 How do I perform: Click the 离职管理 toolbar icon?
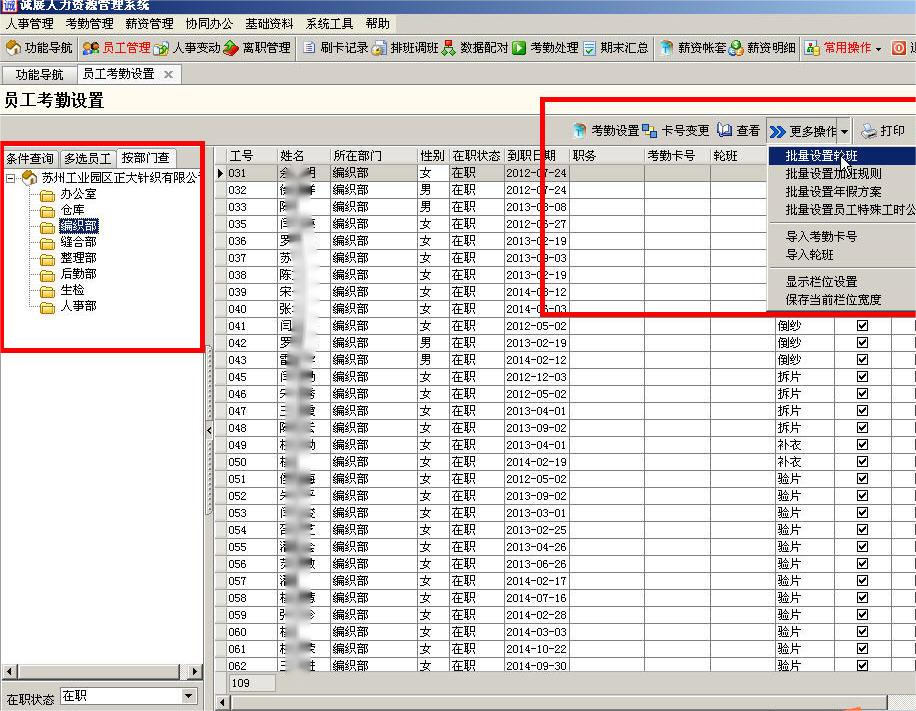[231, 48]
